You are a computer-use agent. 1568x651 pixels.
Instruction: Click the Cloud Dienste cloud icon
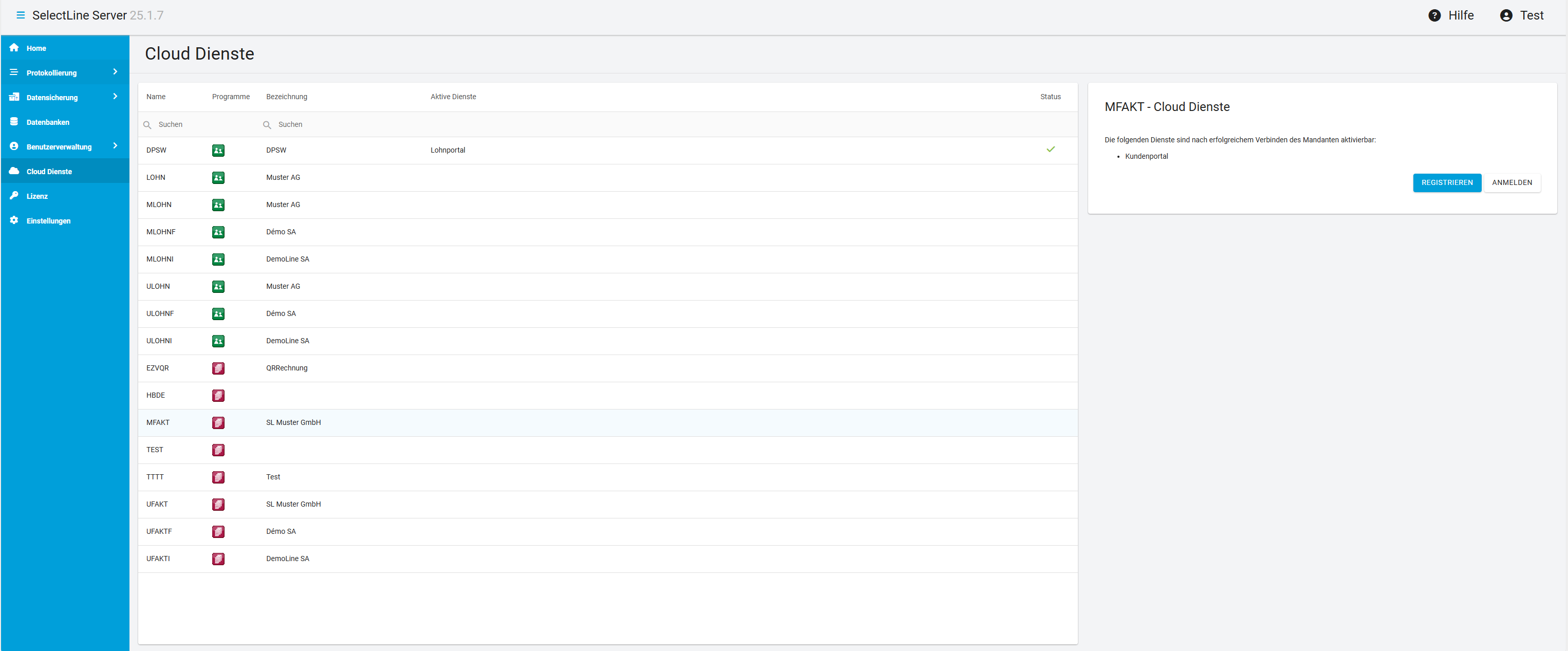pos(14,171)
